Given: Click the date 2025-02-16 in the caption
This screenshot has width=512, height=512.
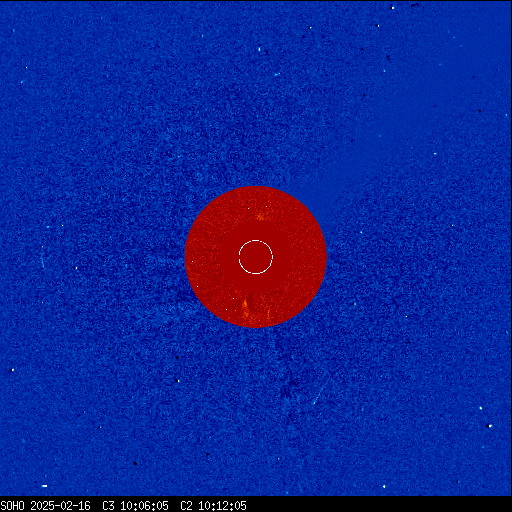Looking at the screenshot, I should click(x=60, y=506).
